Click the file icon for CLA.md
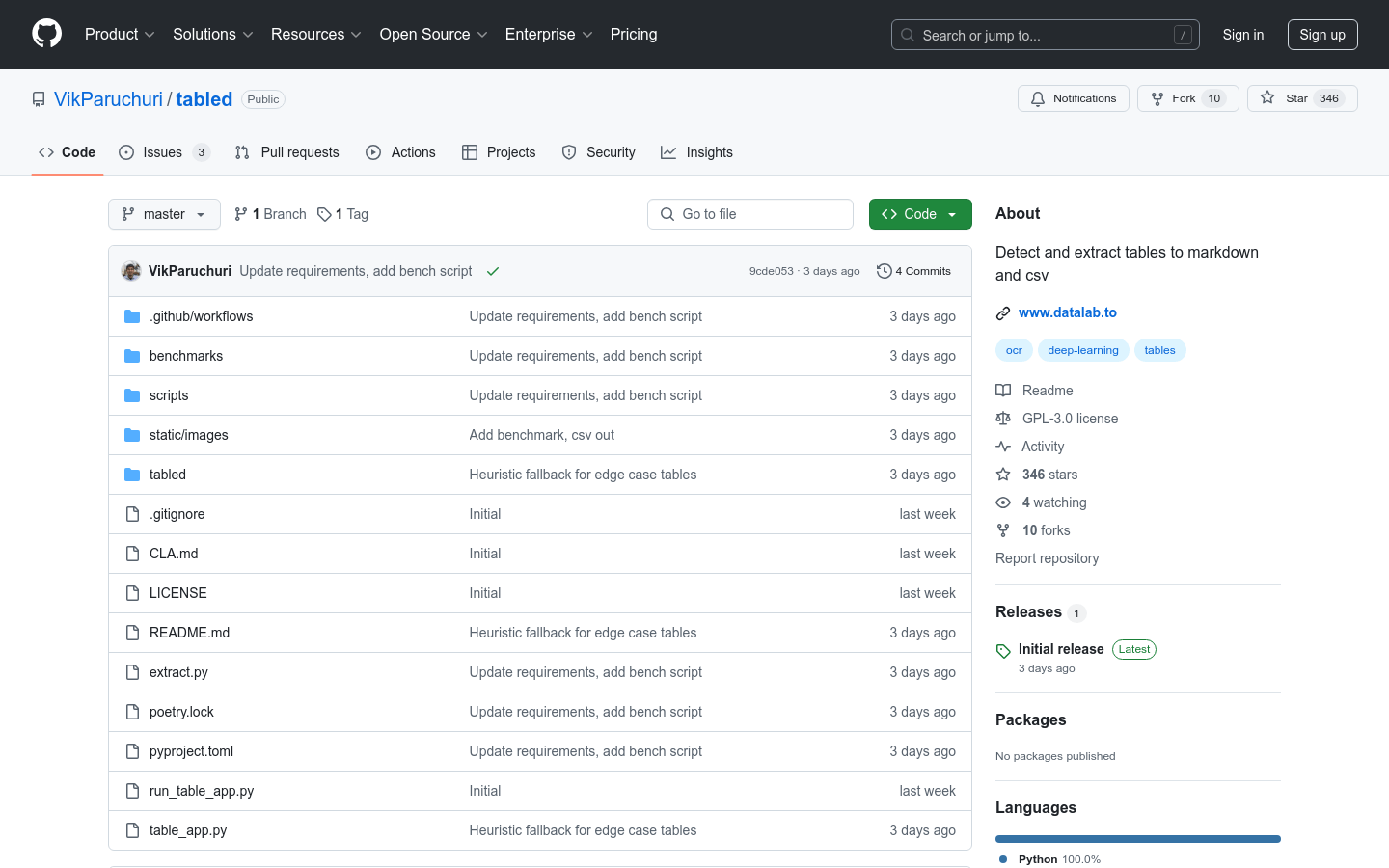This screenshot has width=1389, height=868. pyautogui.click(x=132, y=554)
